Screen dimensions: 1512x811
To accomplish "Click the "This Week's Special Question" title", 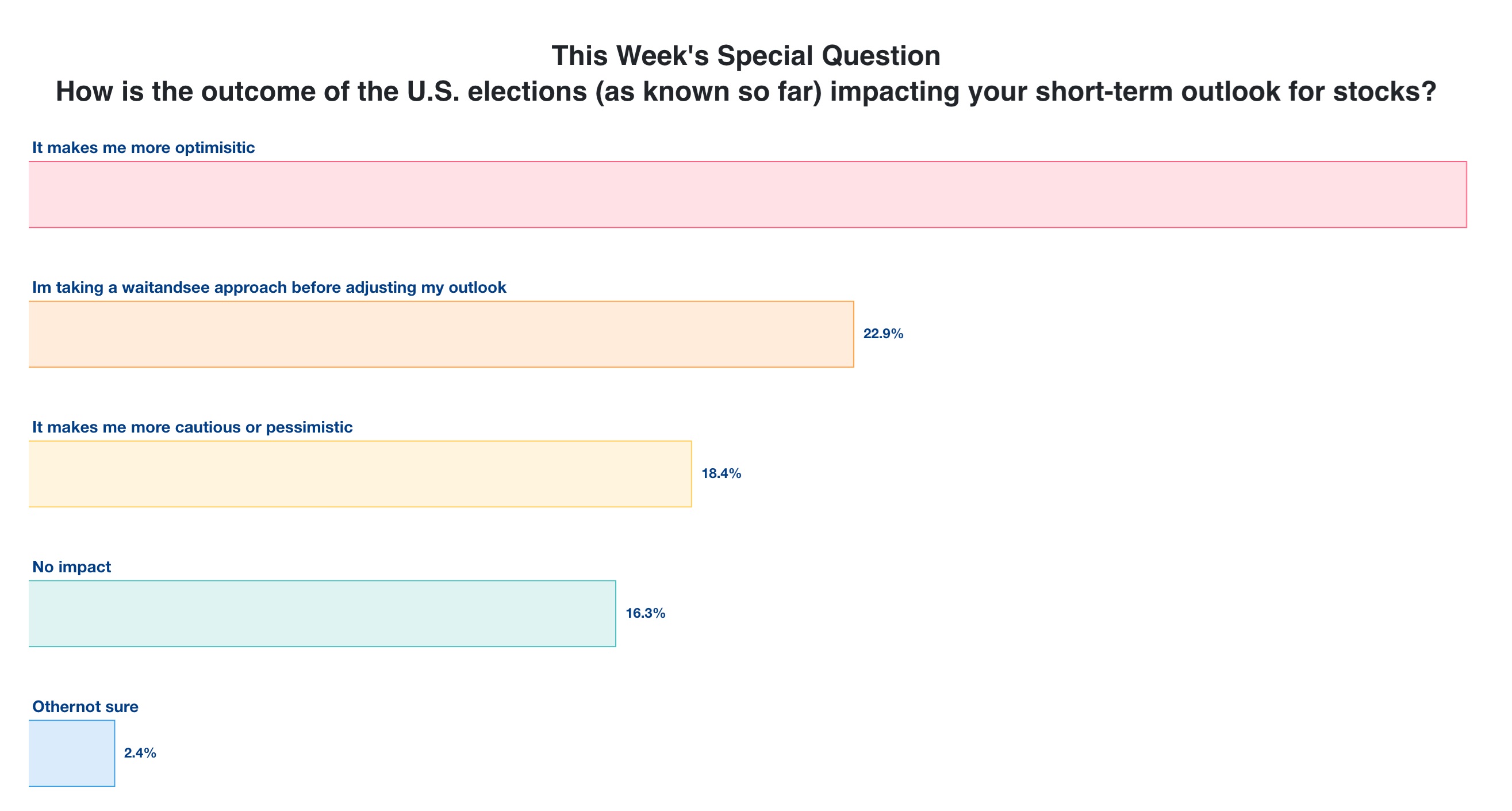I will [x=746, y=56].
